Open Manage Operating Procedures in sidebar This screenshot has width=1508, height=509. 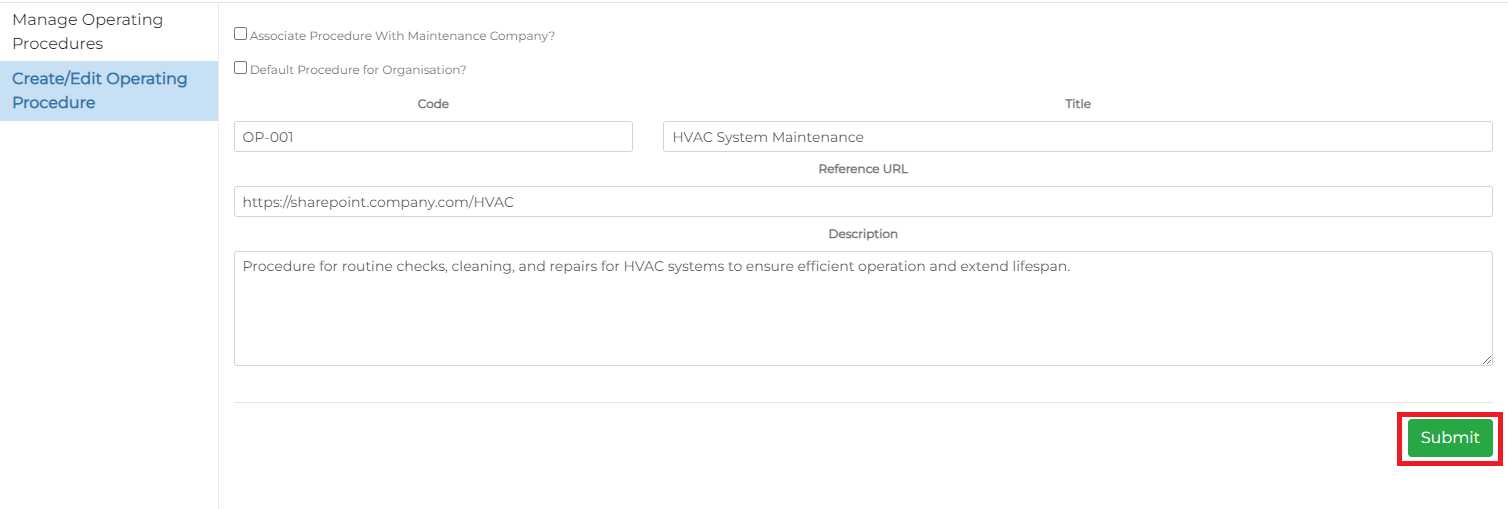88,32
